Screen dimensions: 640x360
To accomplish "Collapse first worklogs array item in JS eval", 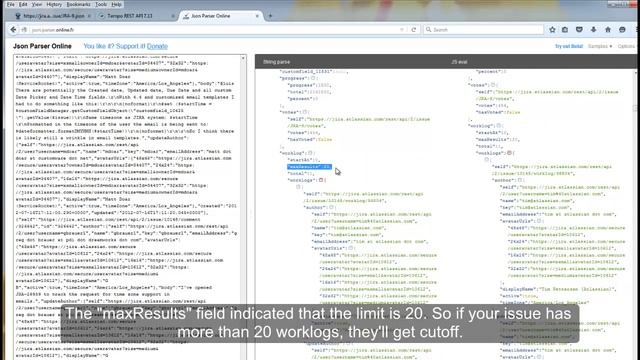I will pos(487,160).
